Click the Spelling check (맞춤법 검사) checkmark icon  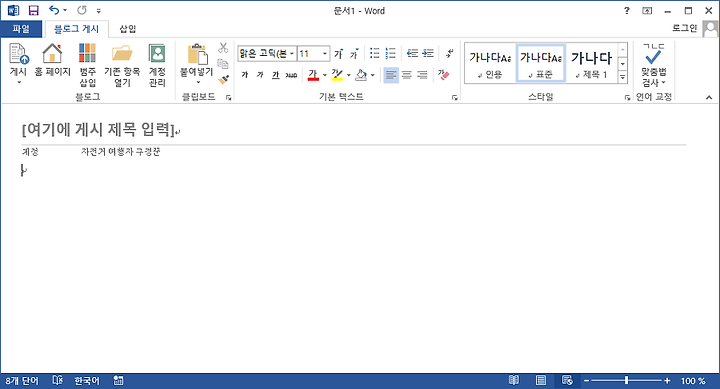click(x=653, y=55)
